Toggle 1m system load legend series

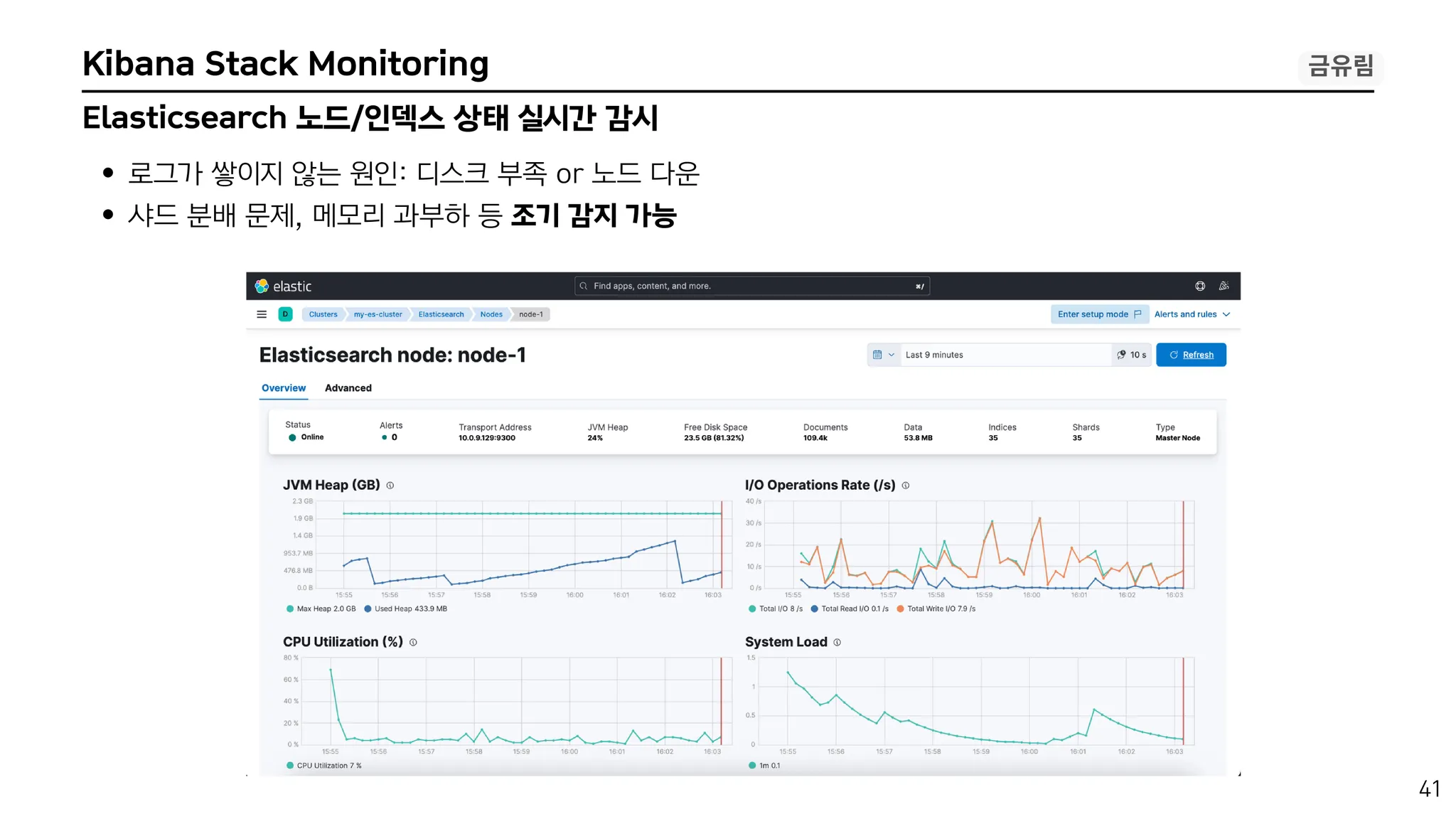pos(764,766)
